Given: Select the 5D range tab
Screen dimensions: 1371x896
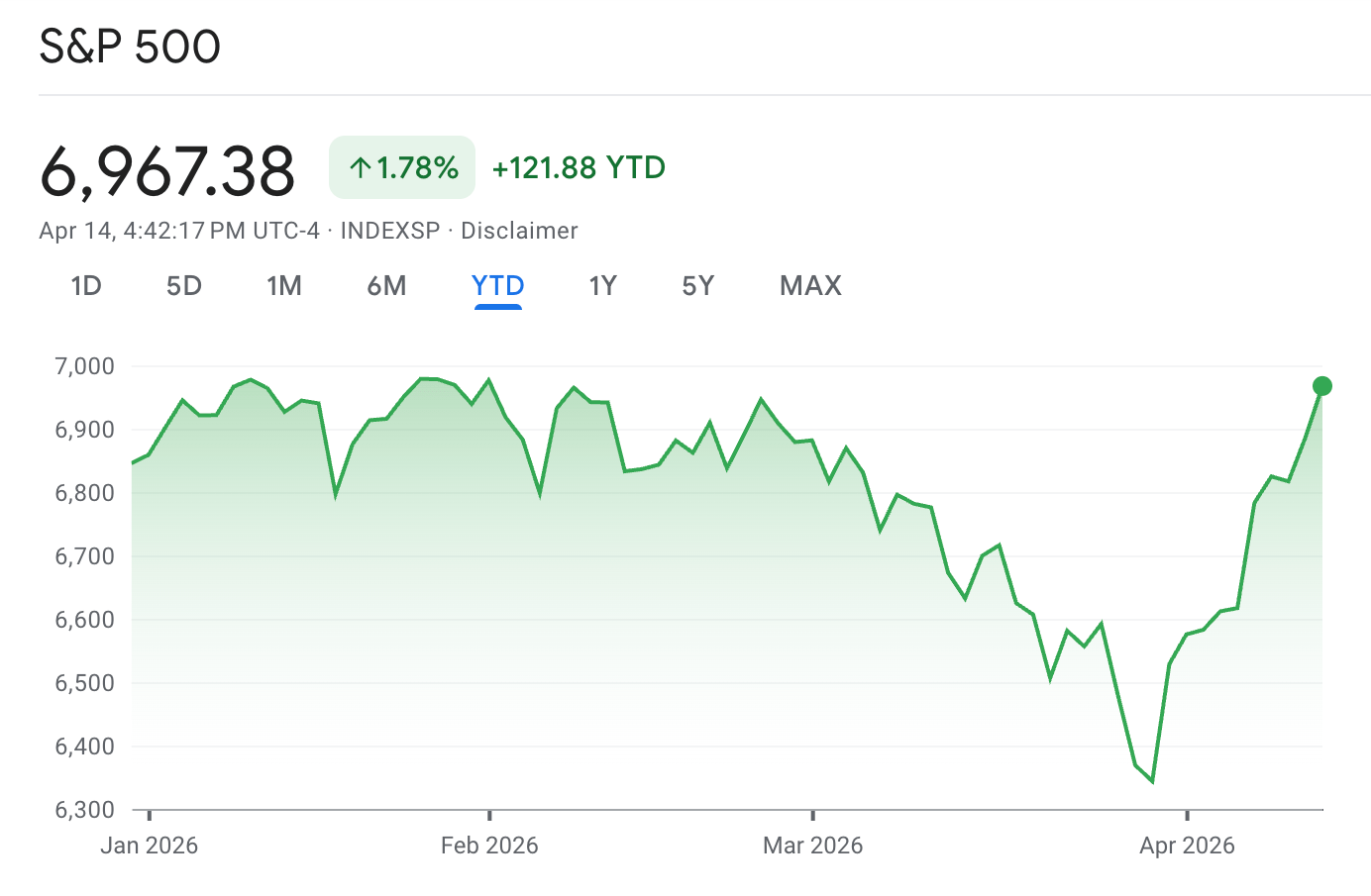Looking at the screenshot, I should (184, 286).
